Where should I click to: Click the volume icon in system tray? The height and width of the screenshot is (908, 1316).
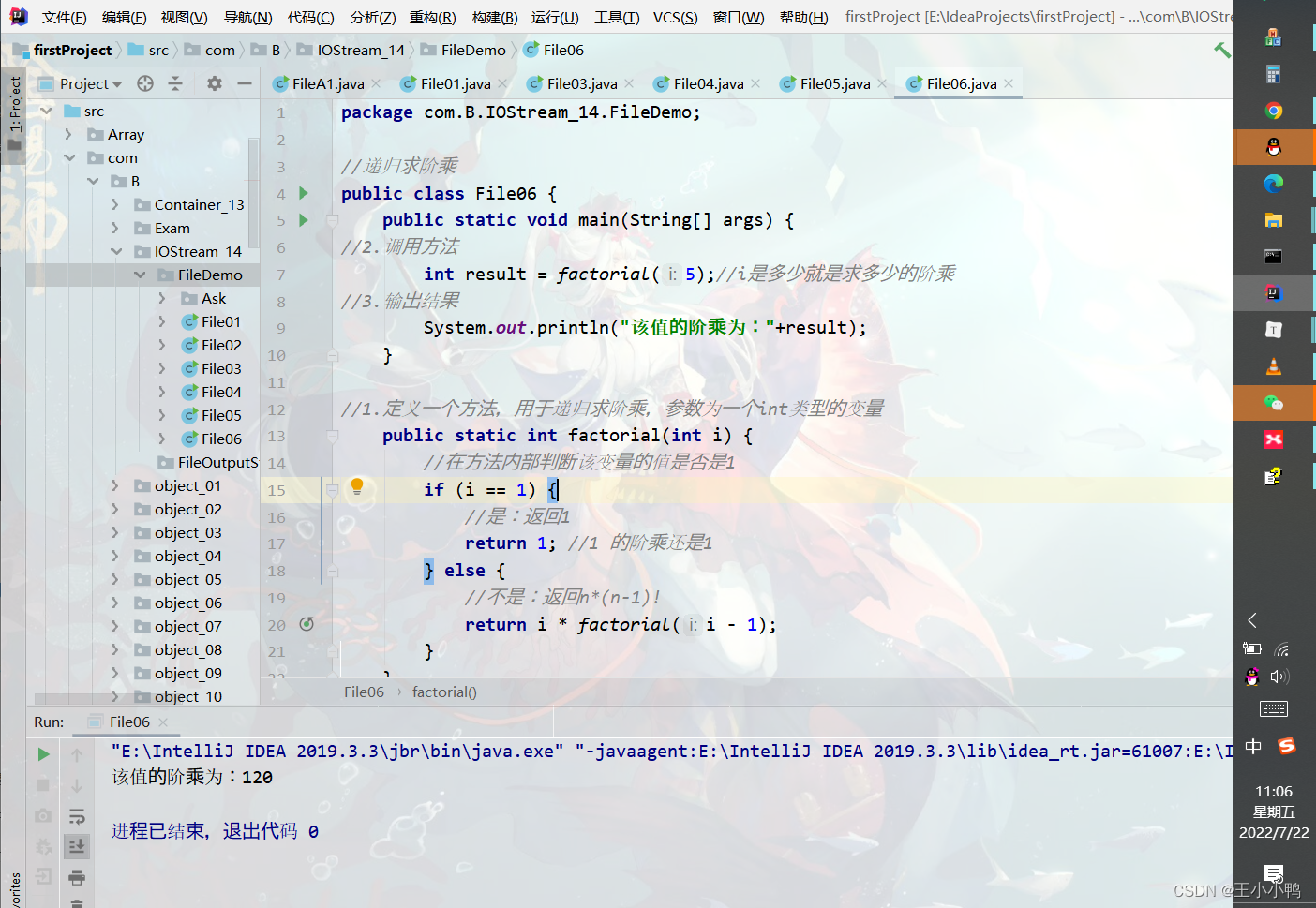pos(1280,677)
